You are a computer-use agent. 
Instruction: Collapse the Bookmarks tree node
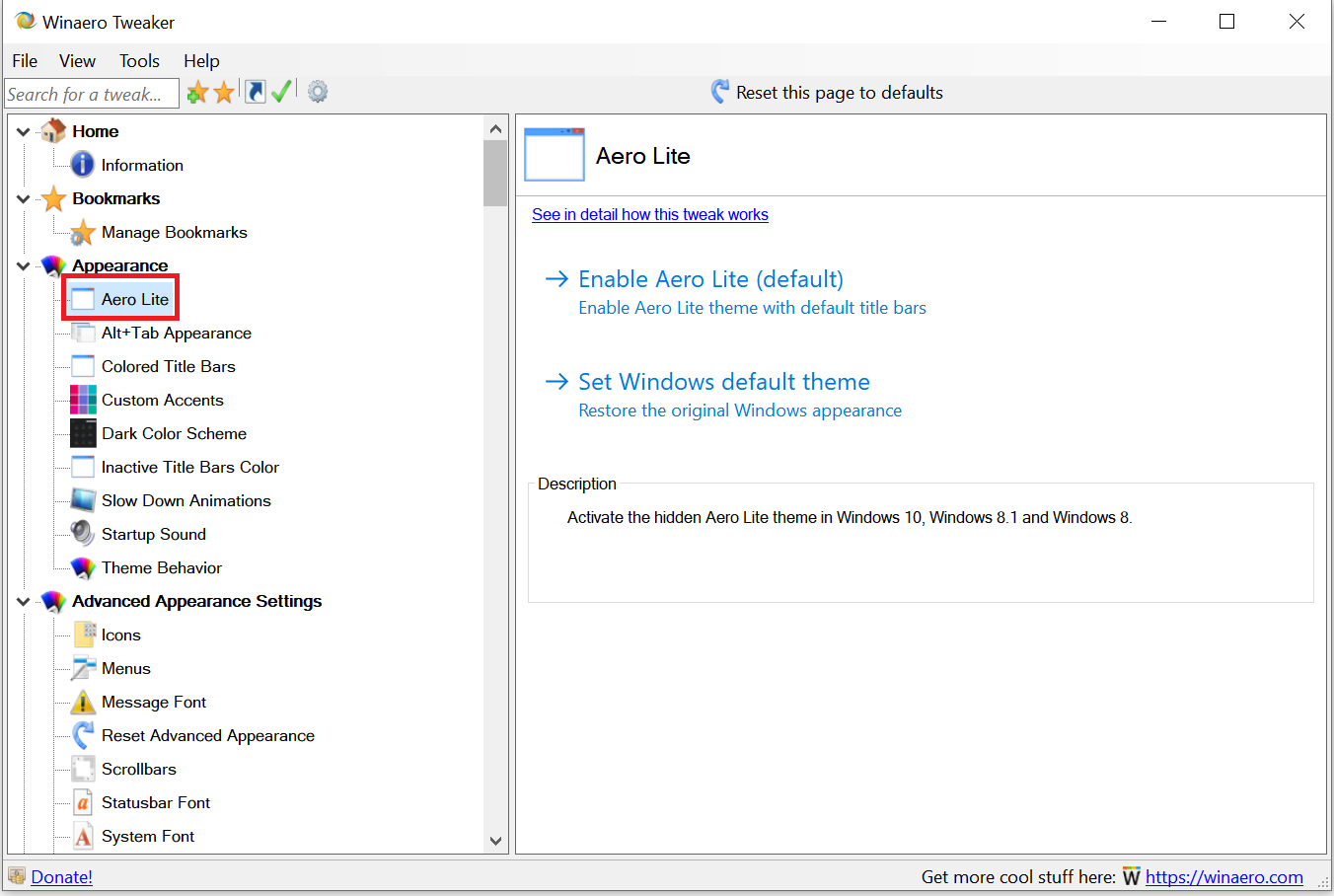tap(24, 198)
